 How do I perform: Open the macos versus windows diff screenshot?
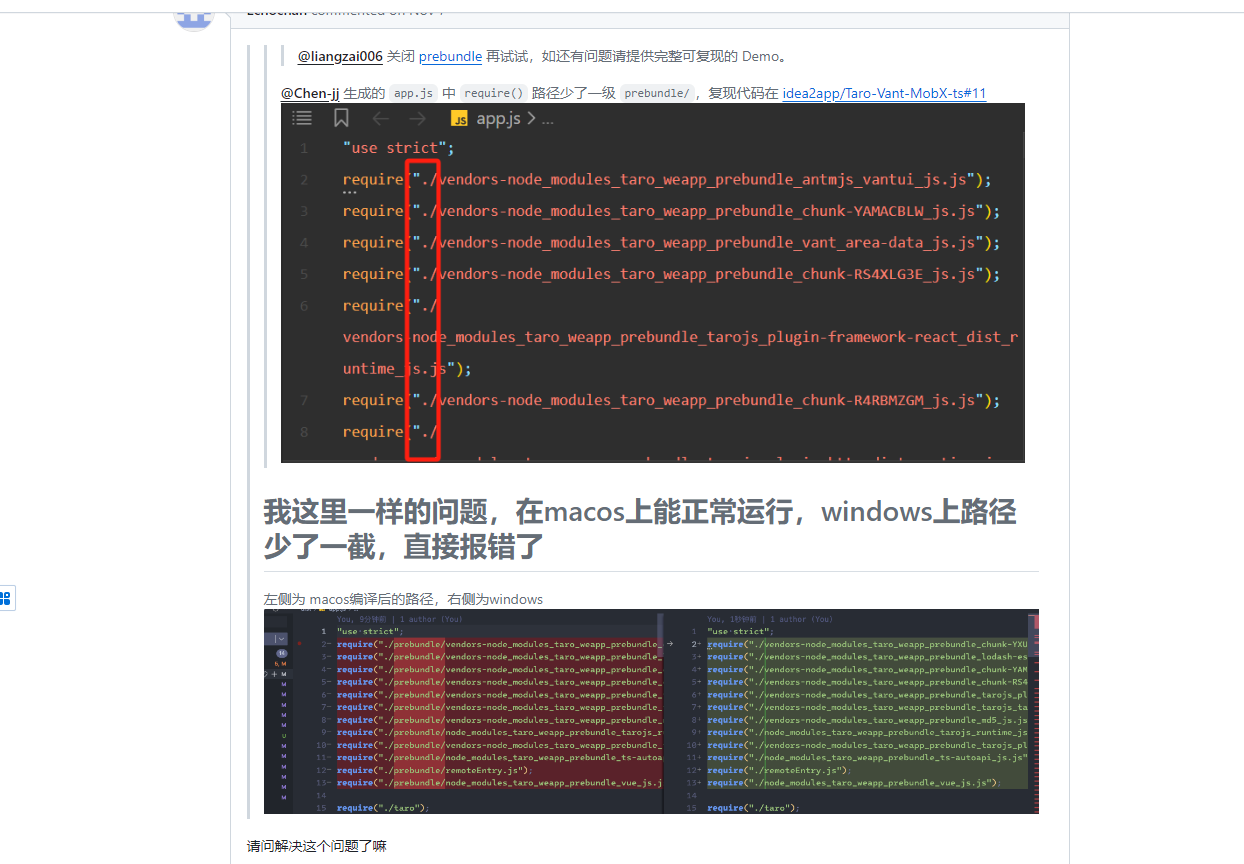click(x=651, y=711)
